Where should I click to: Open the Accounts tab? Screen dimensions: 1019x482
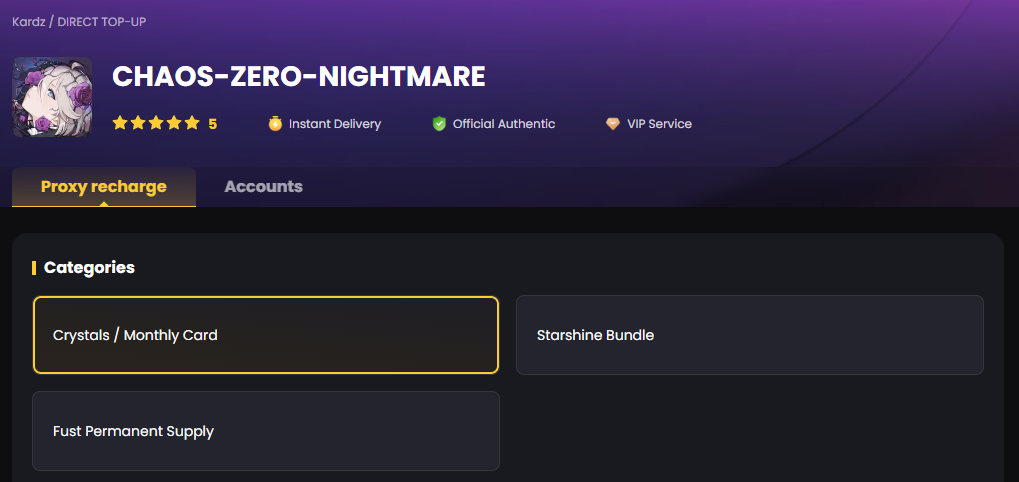coord(263,187)
